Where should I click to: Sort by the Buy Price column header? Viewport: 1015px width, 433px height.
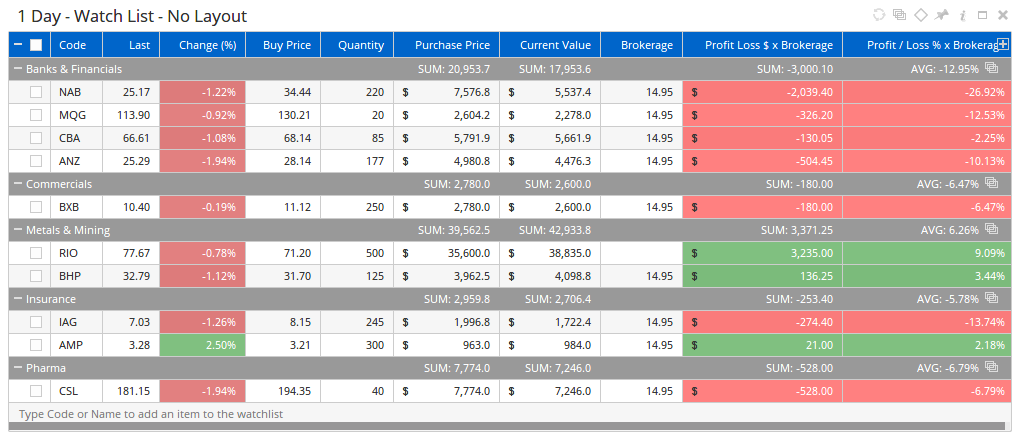point(283,45)
